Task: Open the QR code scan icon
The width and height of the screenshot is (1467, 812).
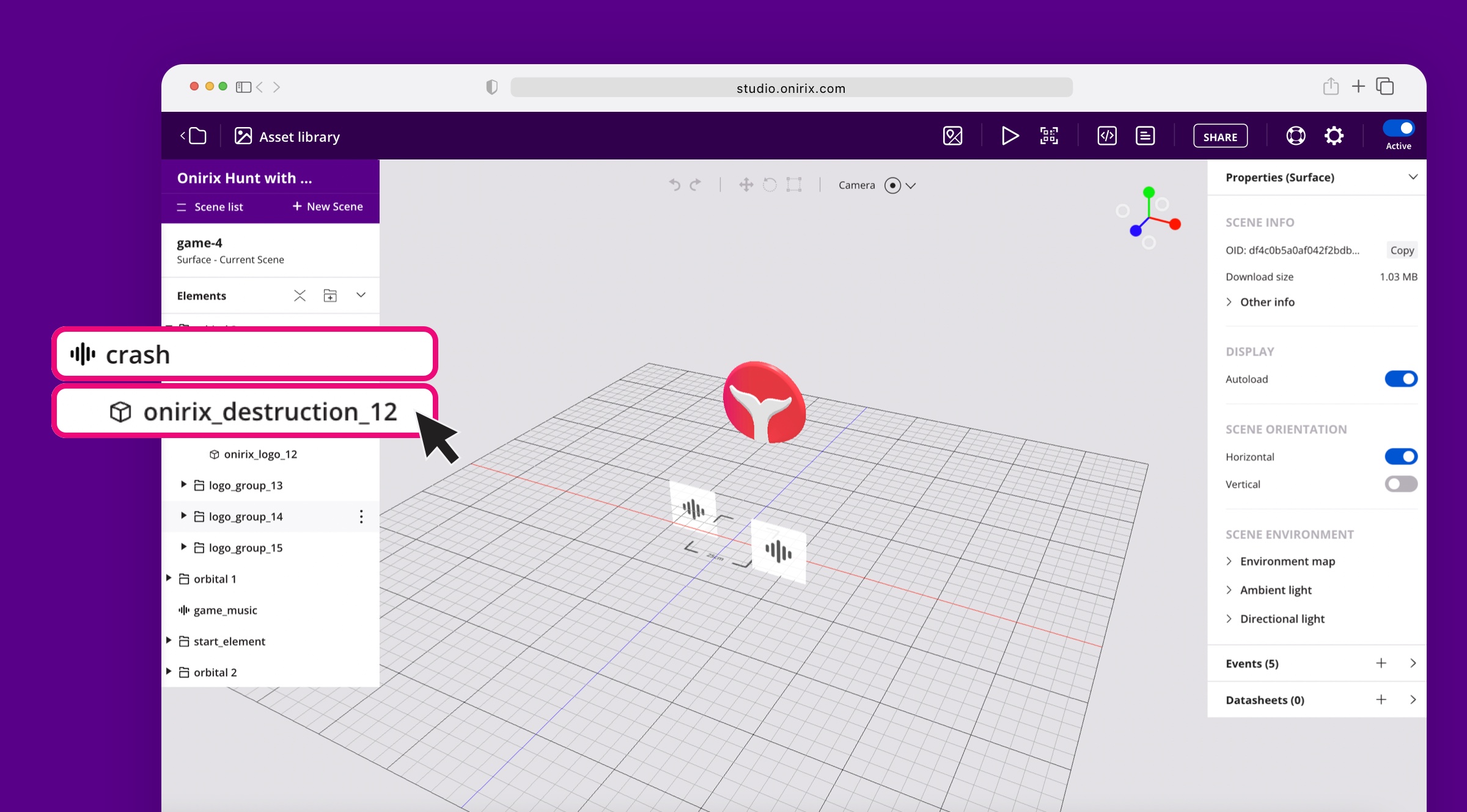Action: [1049, 136]
